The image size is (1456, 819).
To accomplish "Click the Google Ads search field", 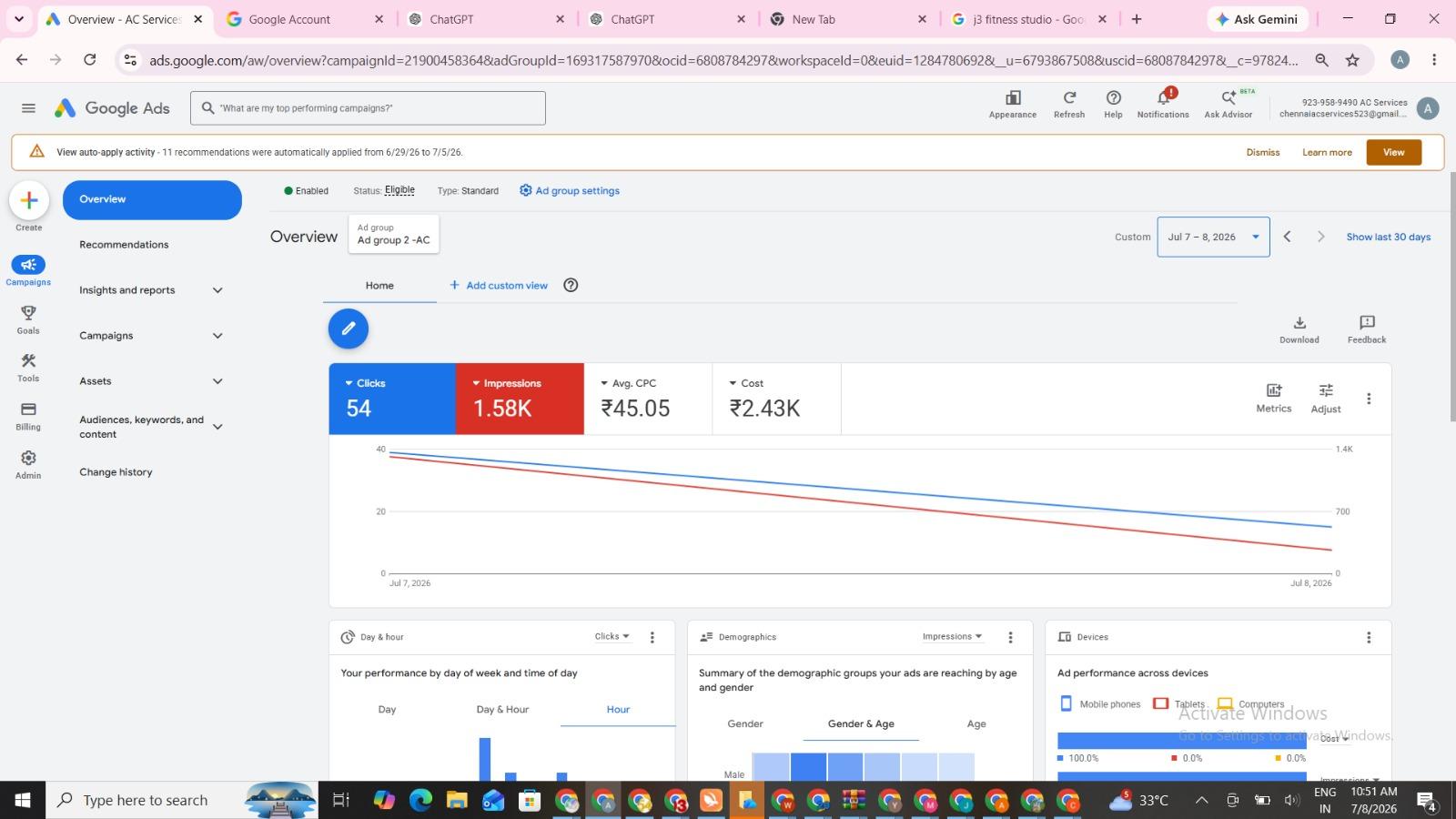I will point(368,108).
